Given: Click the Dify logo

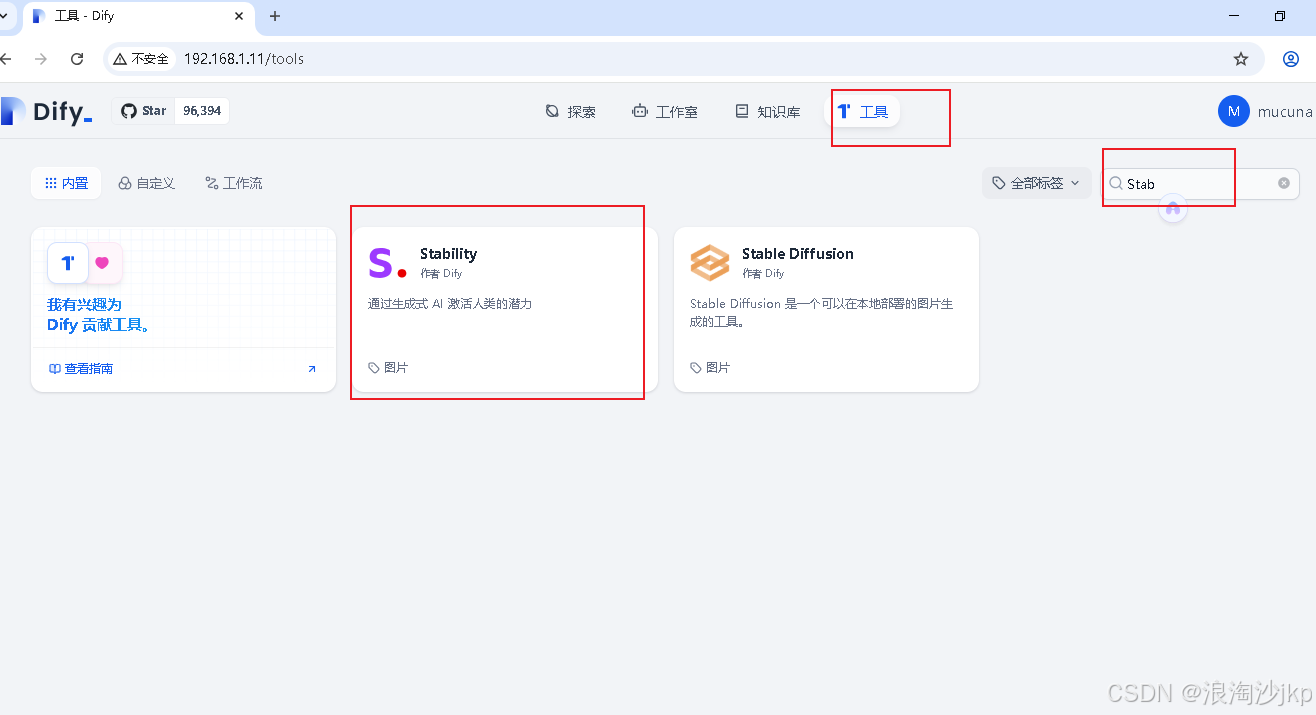Looking at the screenshot, I should 46,111.
